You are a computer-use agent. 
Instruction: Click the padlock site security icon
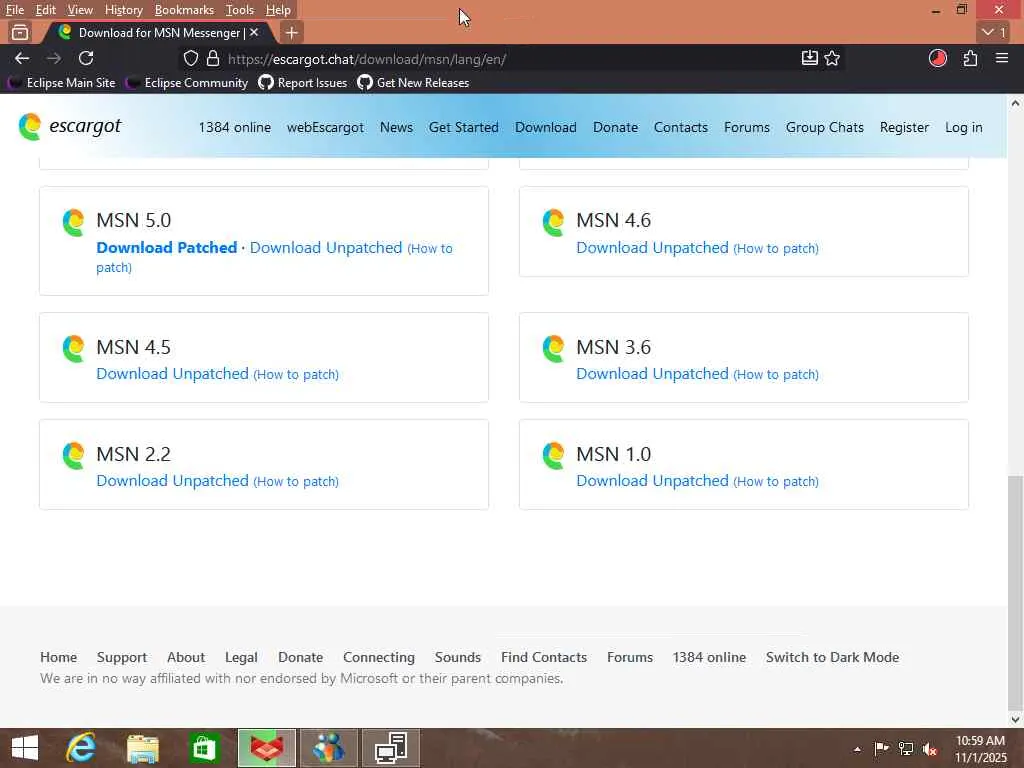pos(213,59)
